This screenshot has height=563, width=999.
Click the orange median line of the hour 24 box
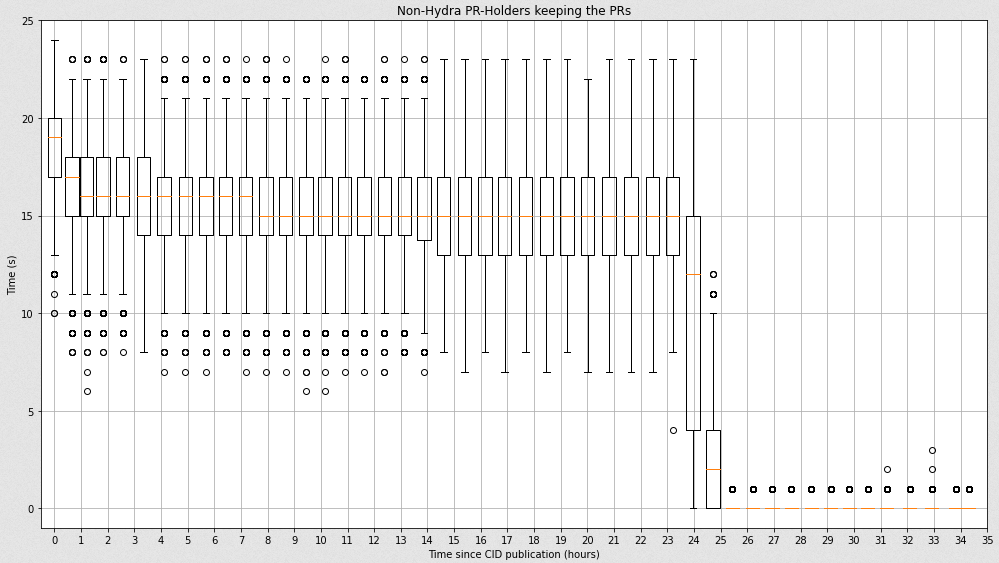(693, 274)
